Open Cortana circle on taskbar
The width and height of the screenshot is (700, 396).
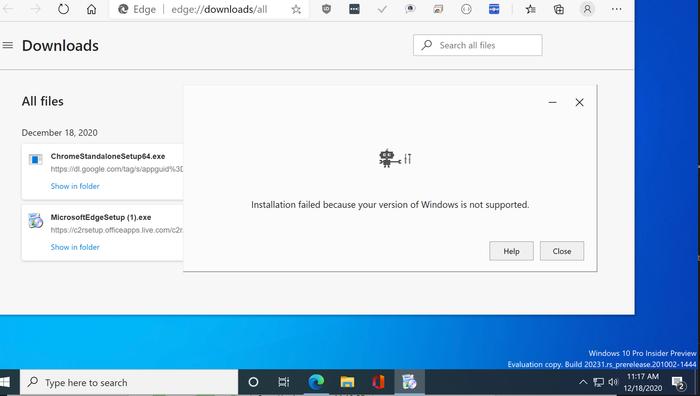point(253,382)
